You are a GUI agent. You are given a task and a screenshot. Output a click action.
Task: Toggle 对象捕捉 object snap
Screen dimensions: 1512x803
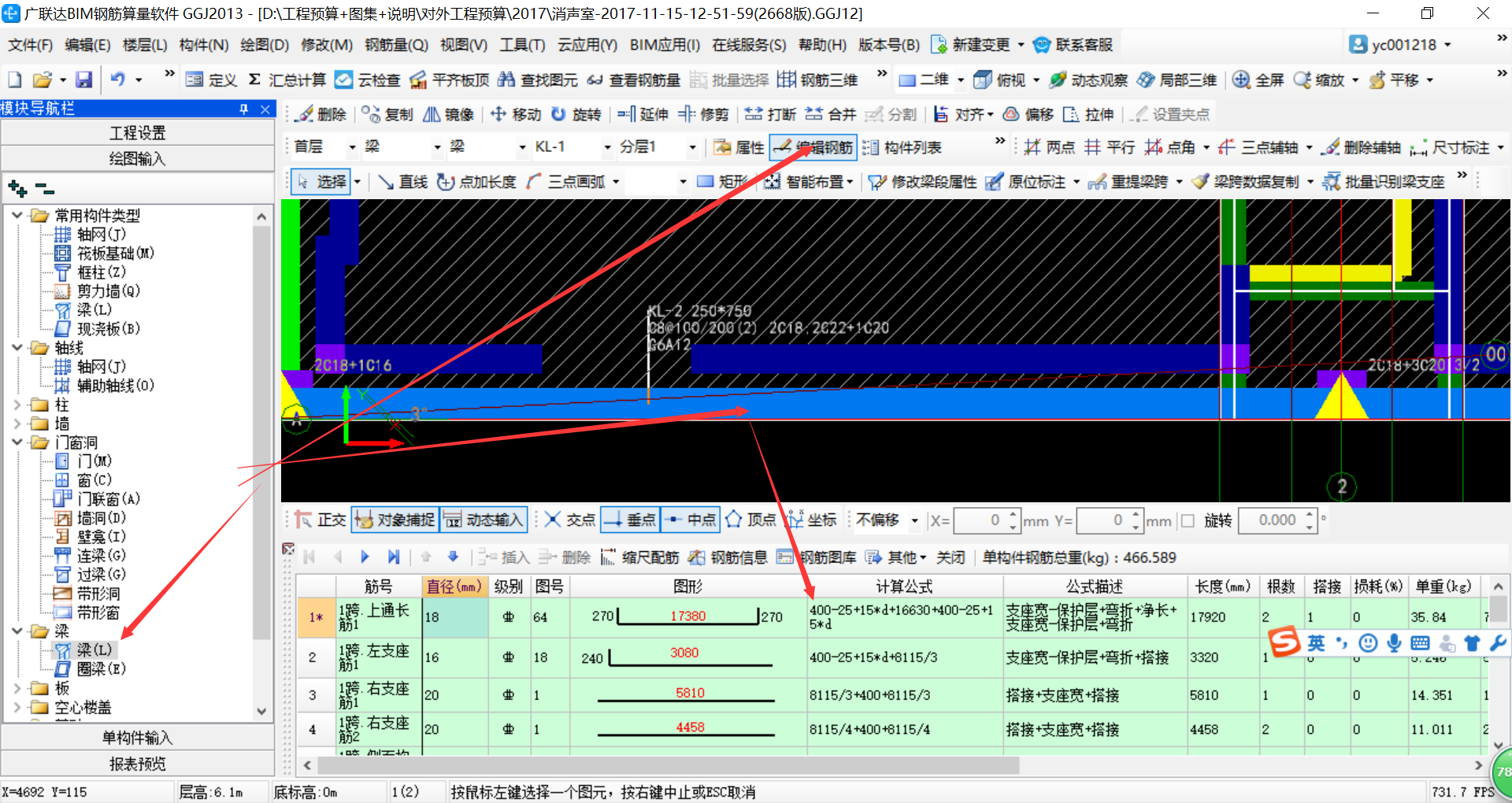(395, 520)
